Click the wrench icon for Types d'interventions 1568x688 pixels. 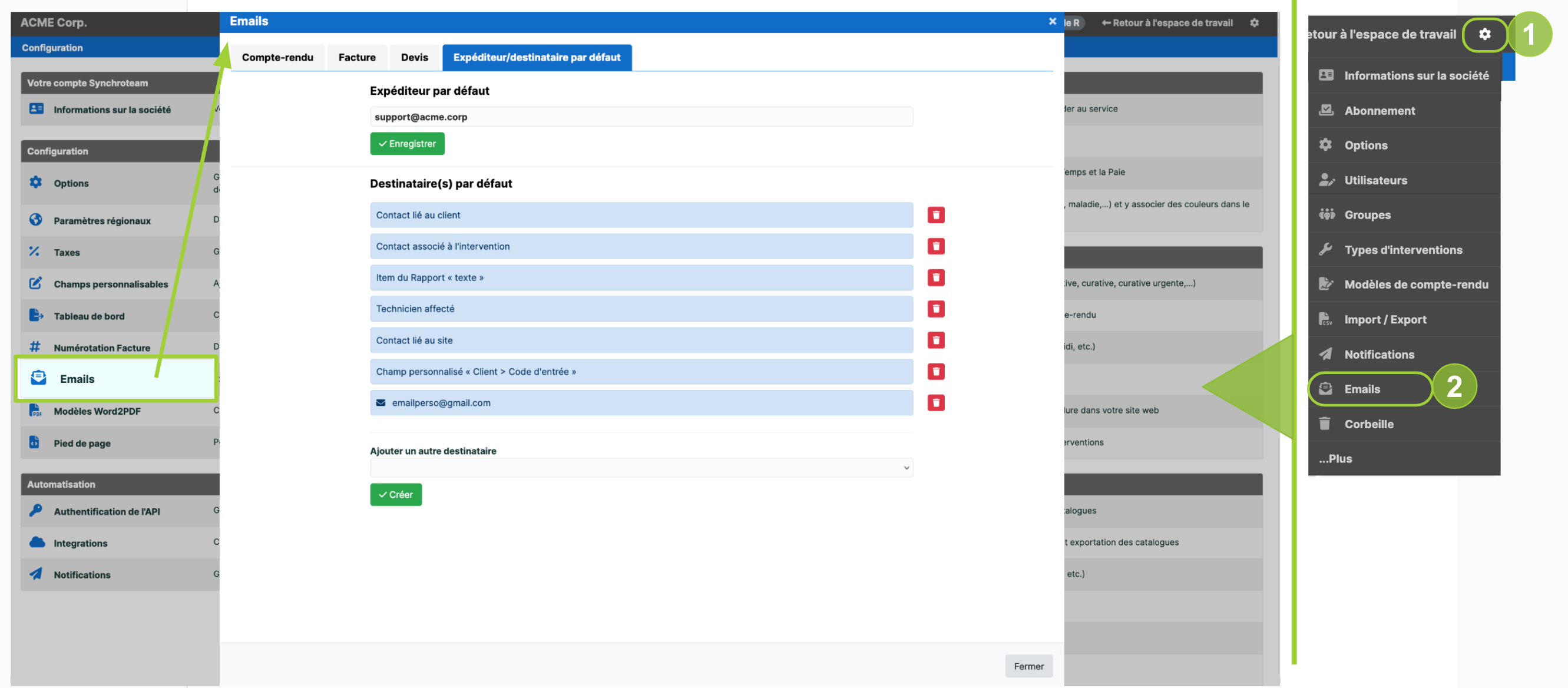point(1326,249)
